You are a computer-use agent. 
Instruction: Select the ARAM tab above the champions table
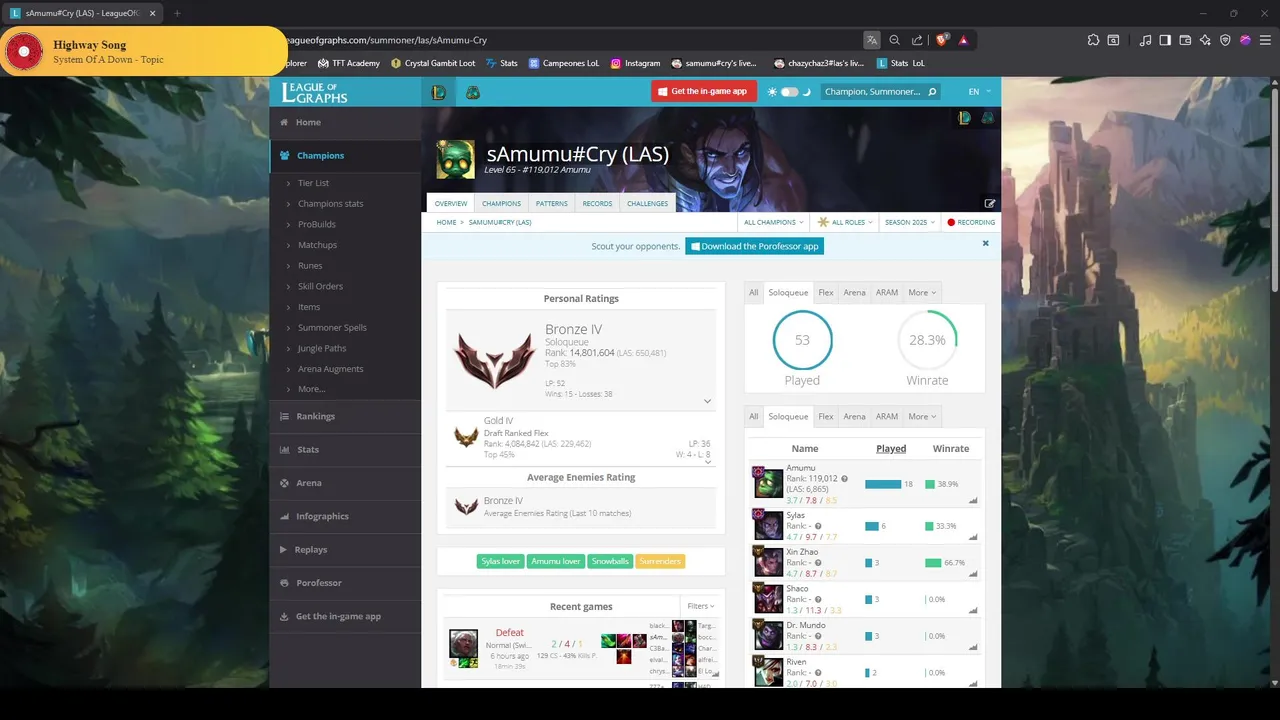[x=887, y=416]
